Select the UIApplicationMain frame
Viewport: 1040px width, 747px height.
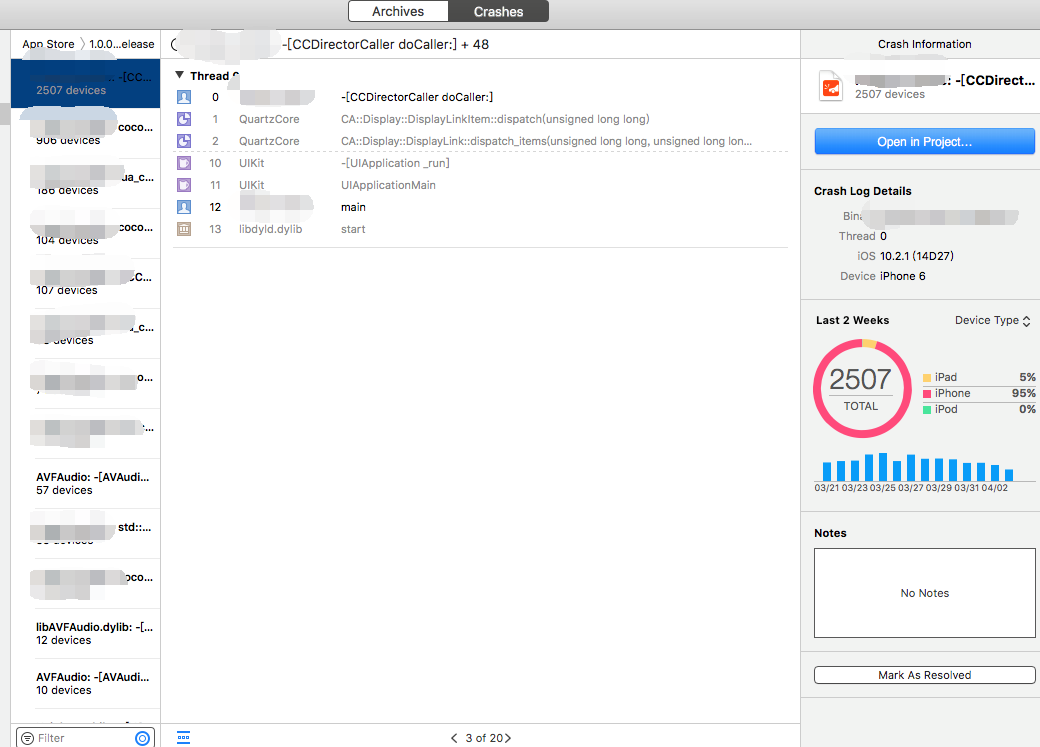coord(388,184)
